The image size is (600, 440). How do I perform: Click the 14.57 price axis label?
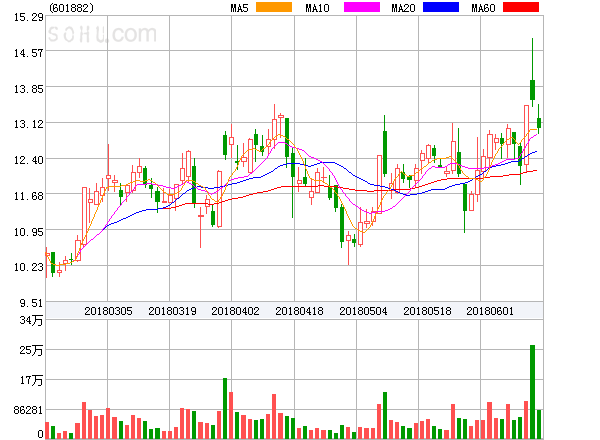tap(29, 53)
